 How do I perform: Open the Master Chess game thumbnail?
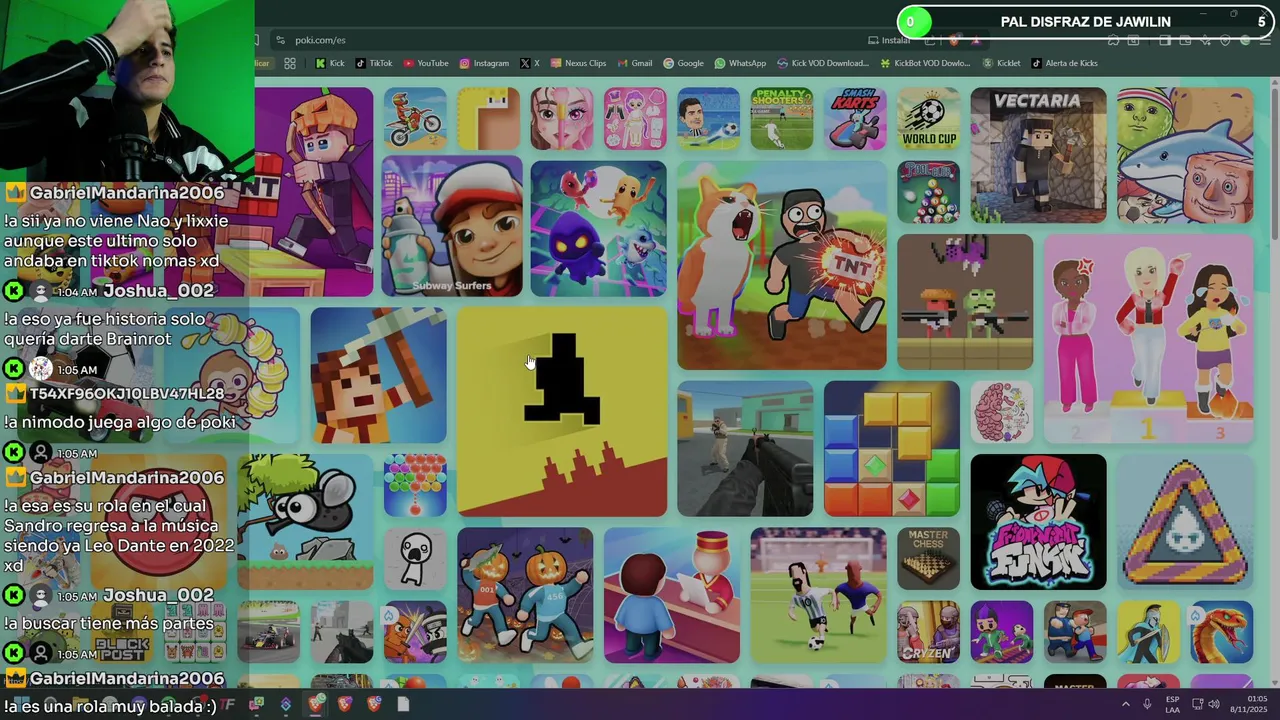pyautogui.click(x=928, y=559)
